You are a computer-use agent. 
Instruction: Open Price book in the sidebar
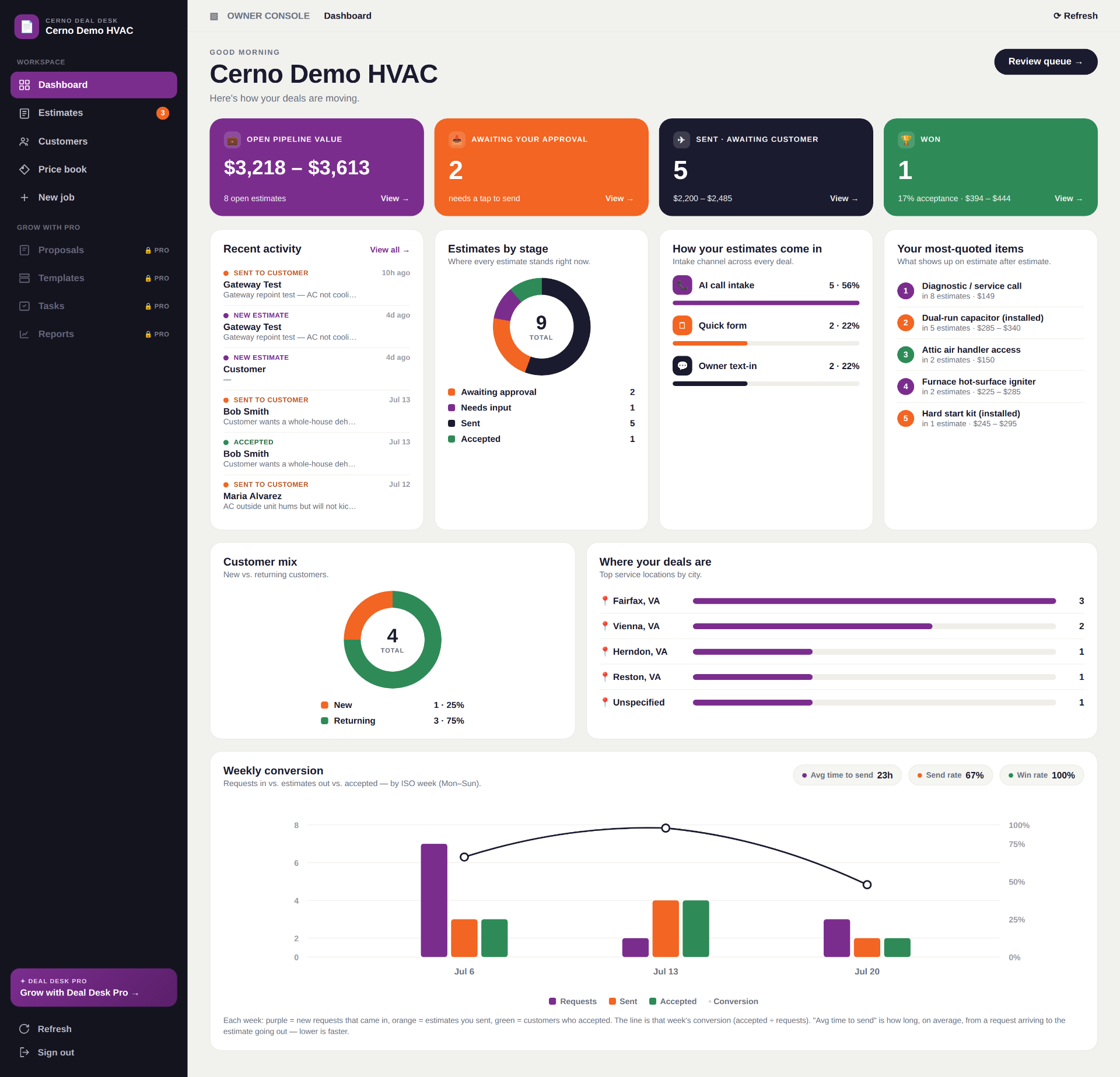(x=93, y=169)
